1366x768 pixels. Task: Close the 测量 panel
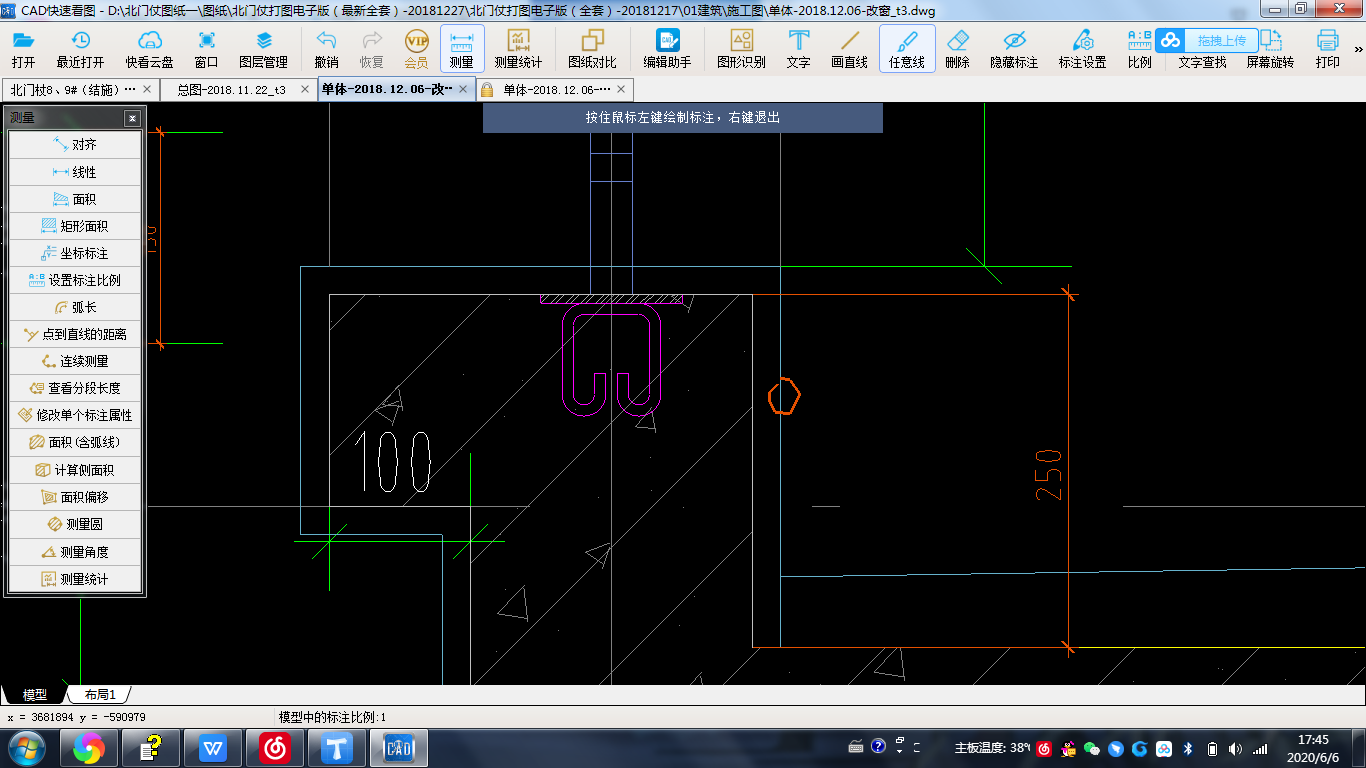(132, 118)
